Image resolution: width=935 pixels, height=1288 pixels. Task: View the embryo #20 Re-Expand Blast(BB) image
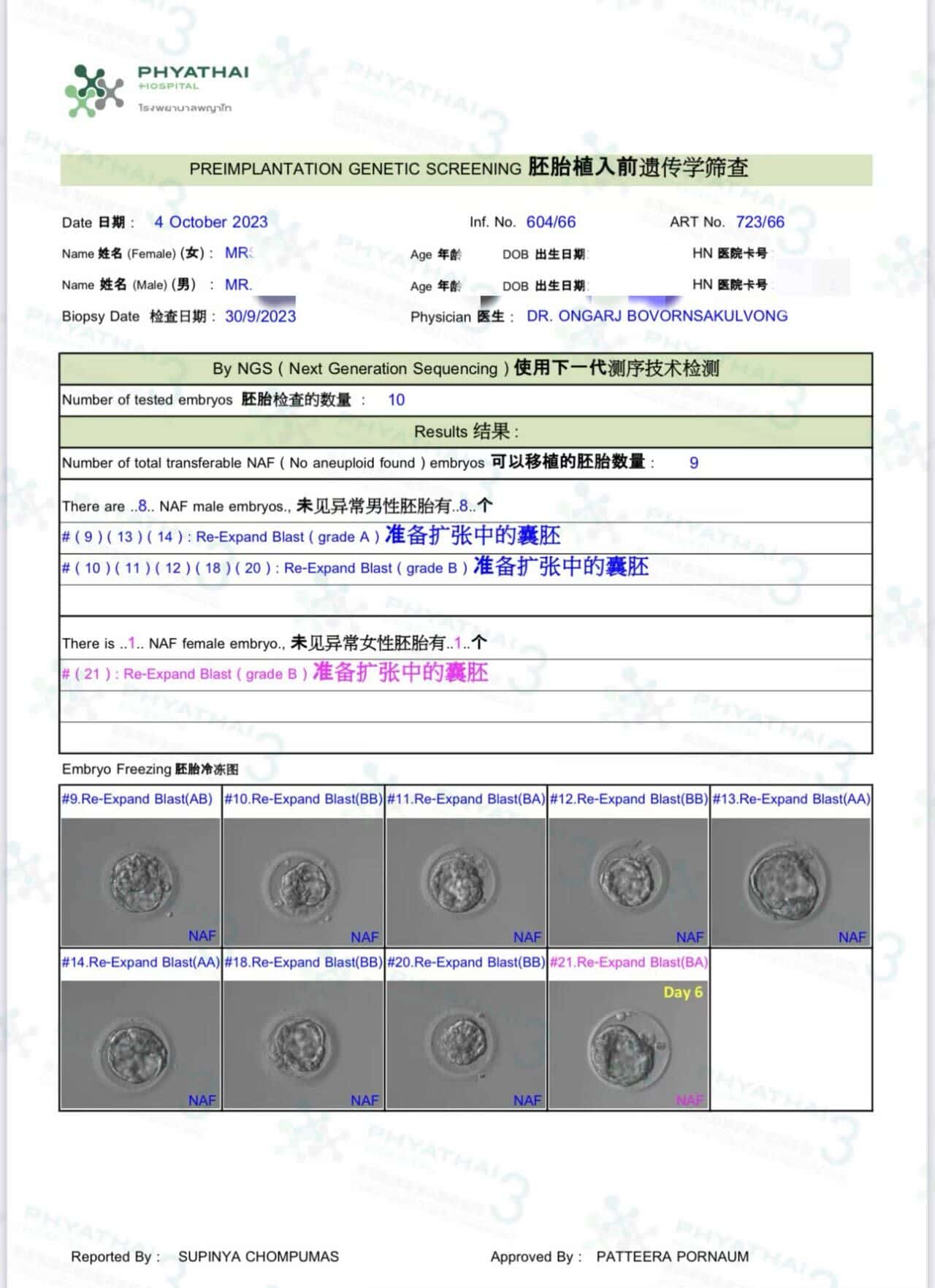pyautogui.click(x=465, y=1045)
